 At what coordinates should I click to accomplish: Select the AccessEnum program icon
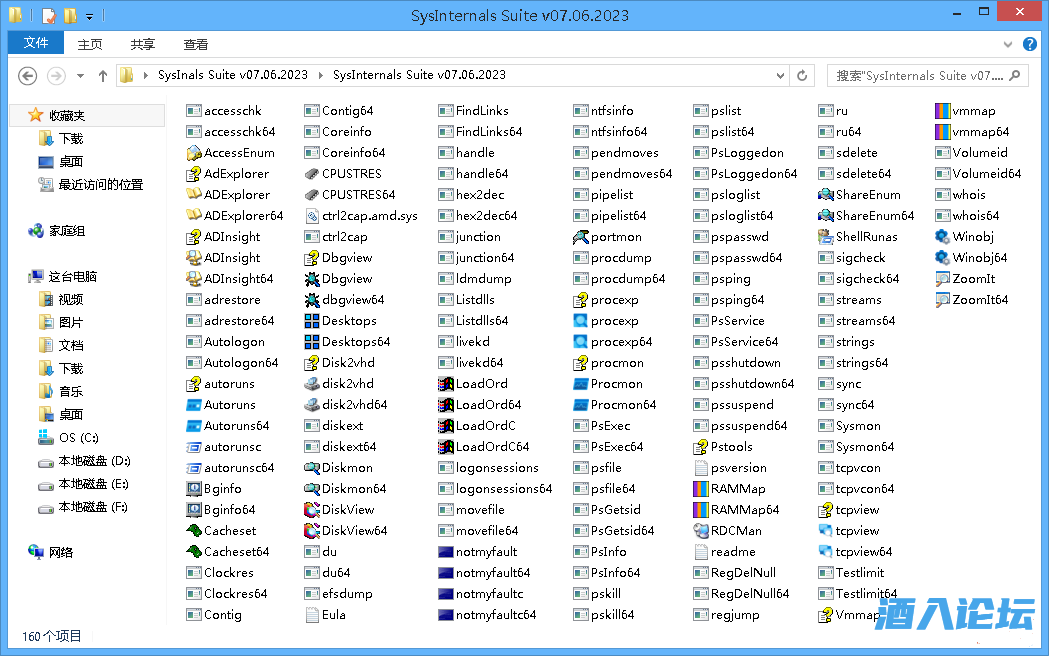tap(195, 153)
